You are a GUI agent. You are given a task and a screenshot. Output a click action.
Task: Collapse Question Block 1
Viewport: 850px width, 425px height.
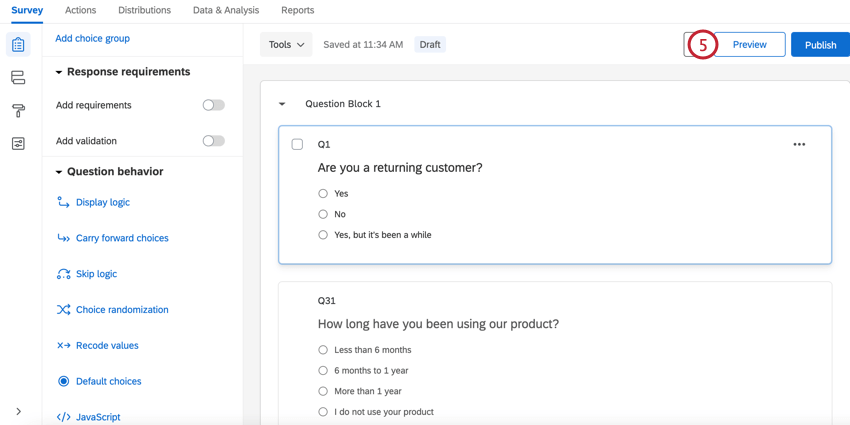coord(282,104)
